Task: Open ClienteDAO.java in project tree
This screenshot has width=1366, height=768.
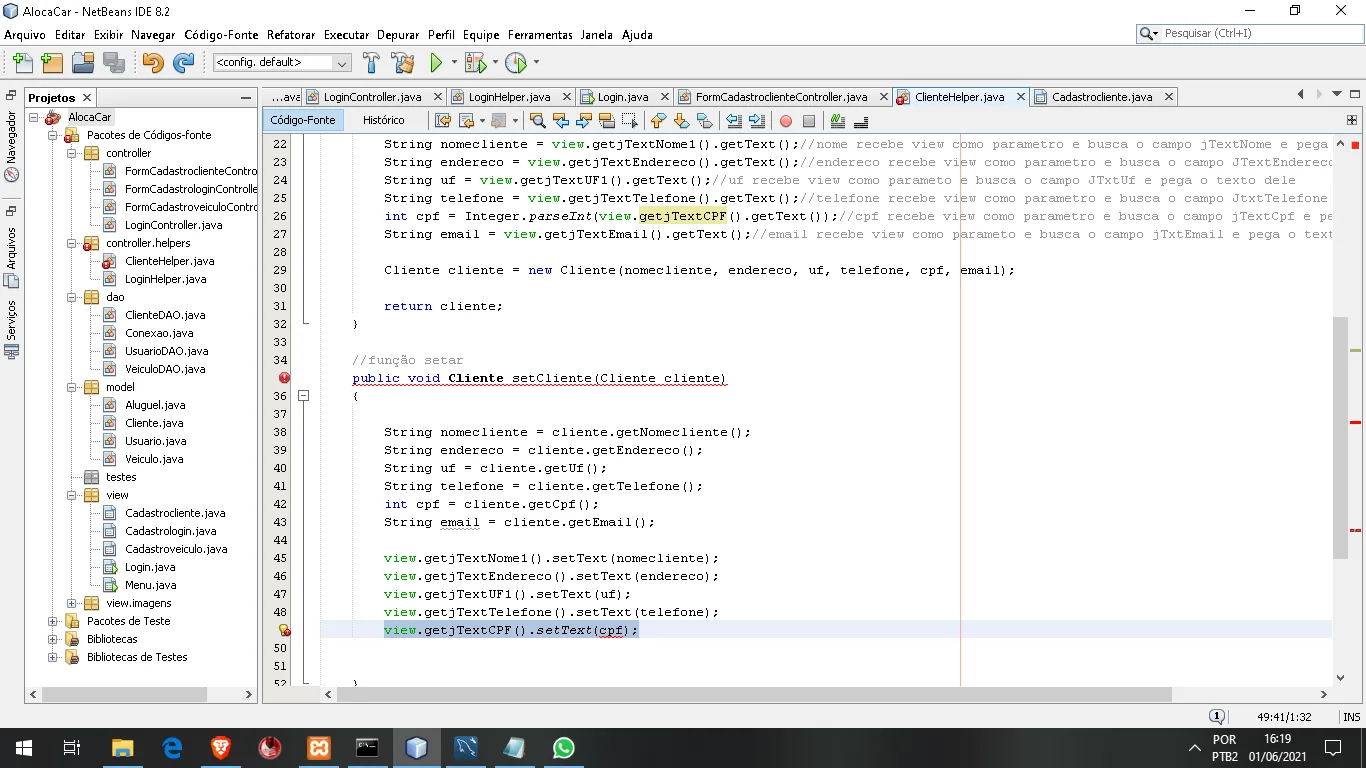Action: point(165,315)
